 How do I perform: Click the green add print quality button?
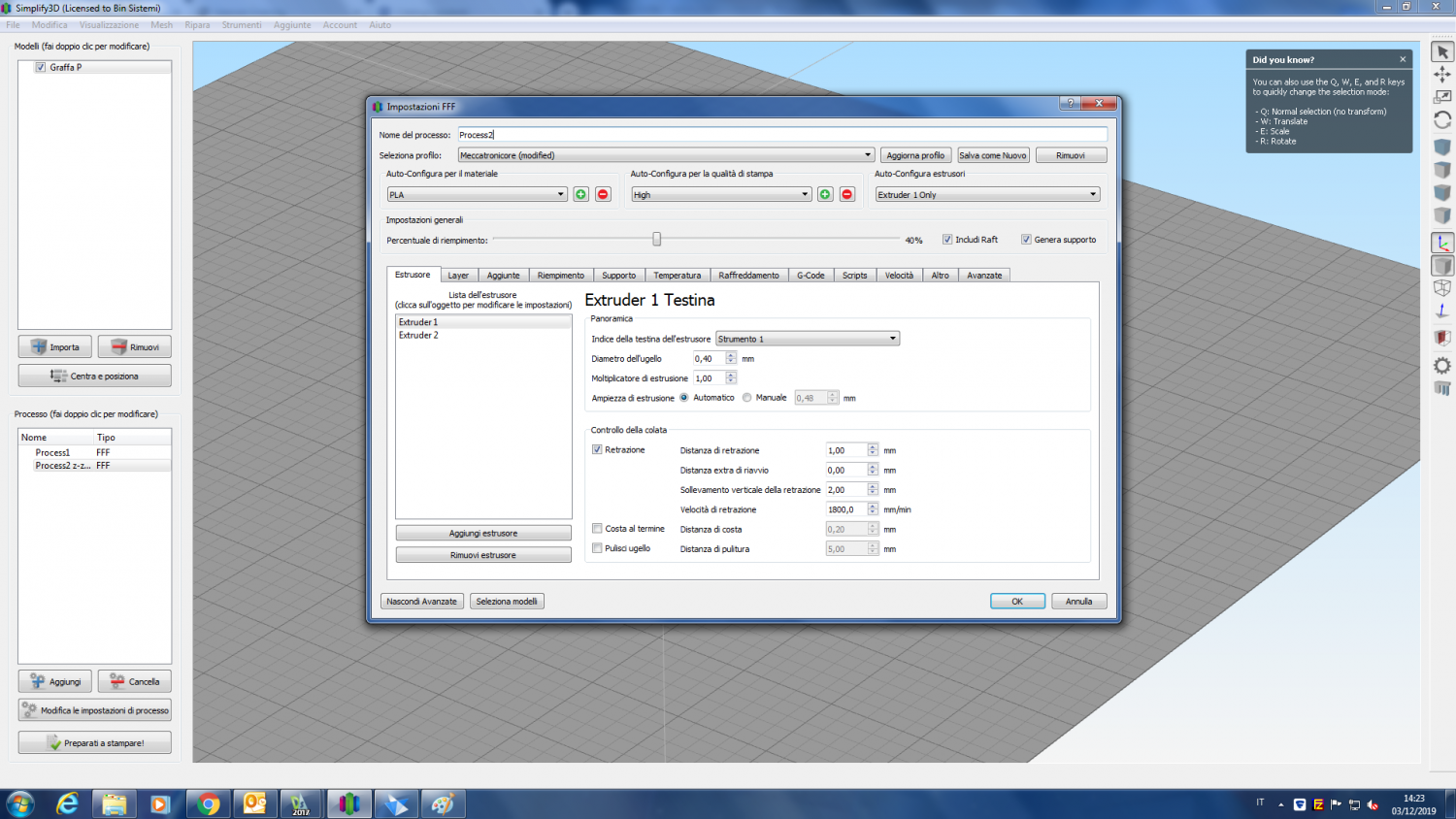(x=825, y=195)
